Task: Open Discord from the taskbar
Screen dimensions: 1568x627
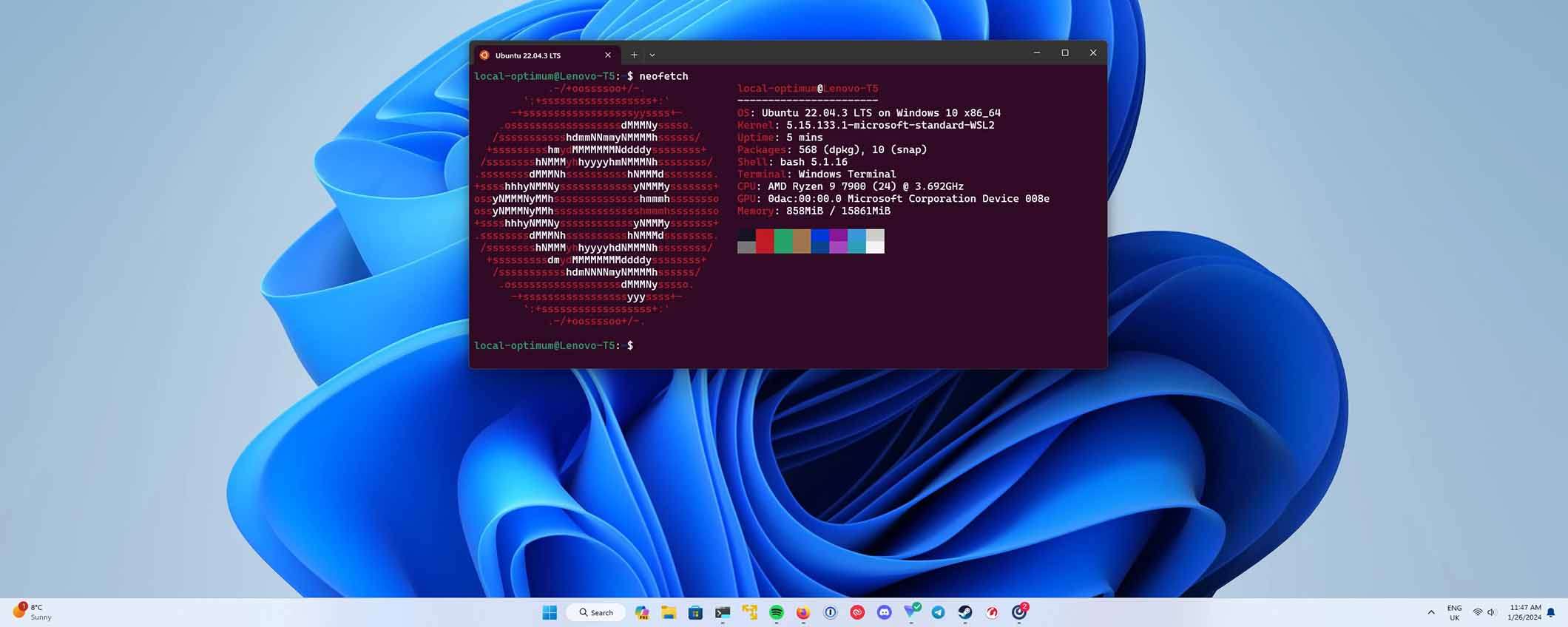Action: [x=885, y=612]
